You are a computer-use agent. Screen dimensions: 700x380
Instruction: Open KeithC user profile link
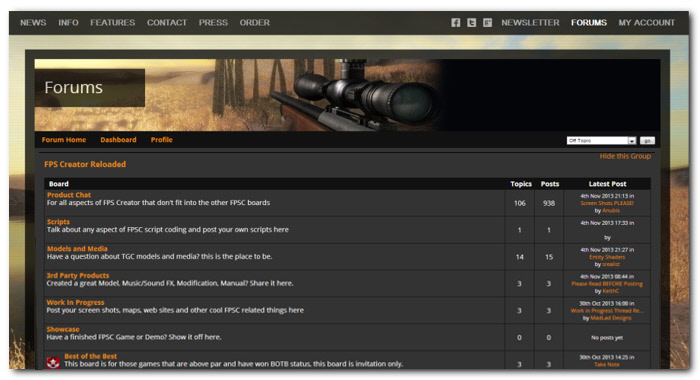click(x=611, y=291)
